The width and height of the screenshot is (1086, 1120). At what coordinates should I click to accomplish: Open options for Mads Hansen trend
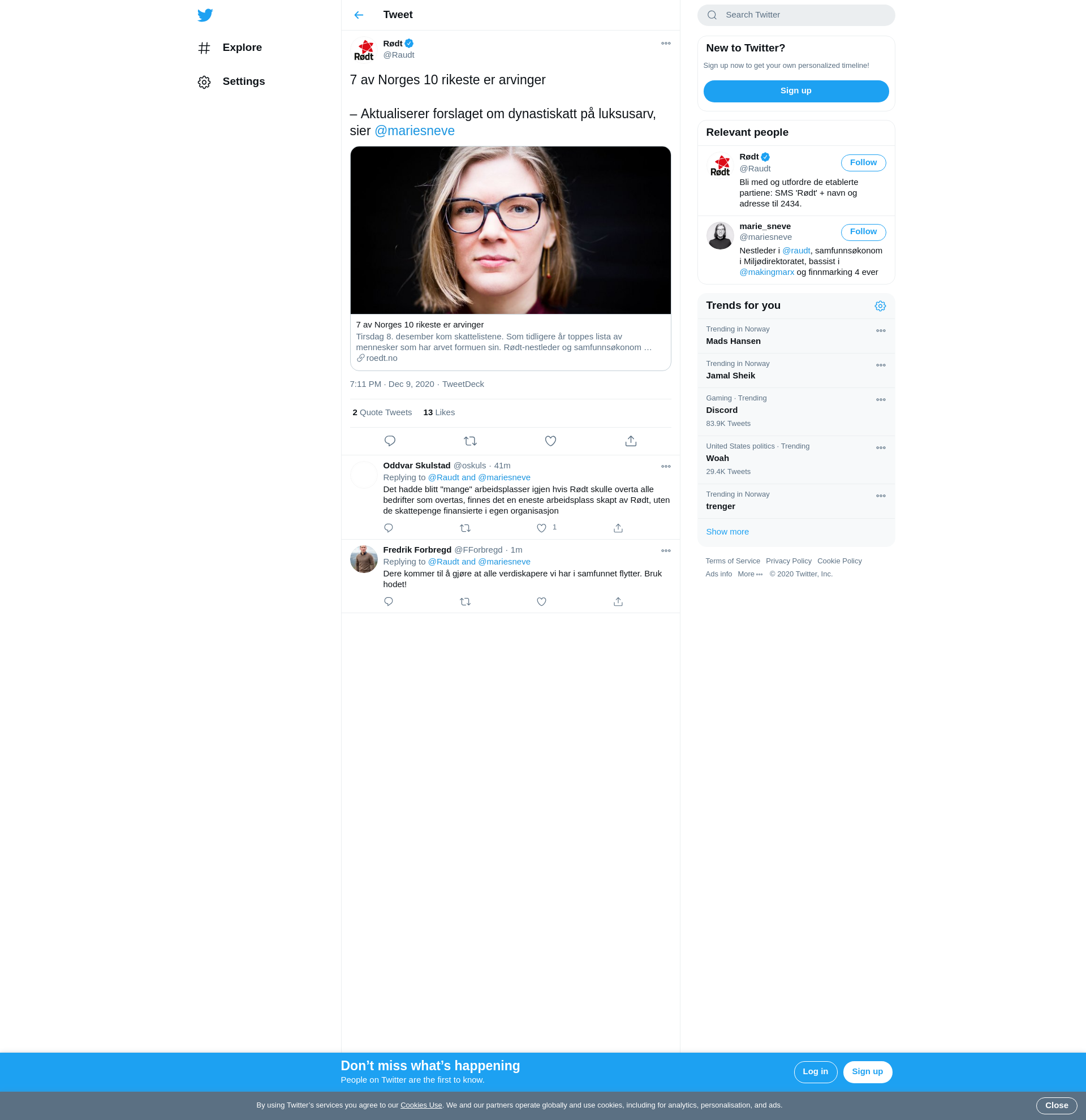click(880, 331)
